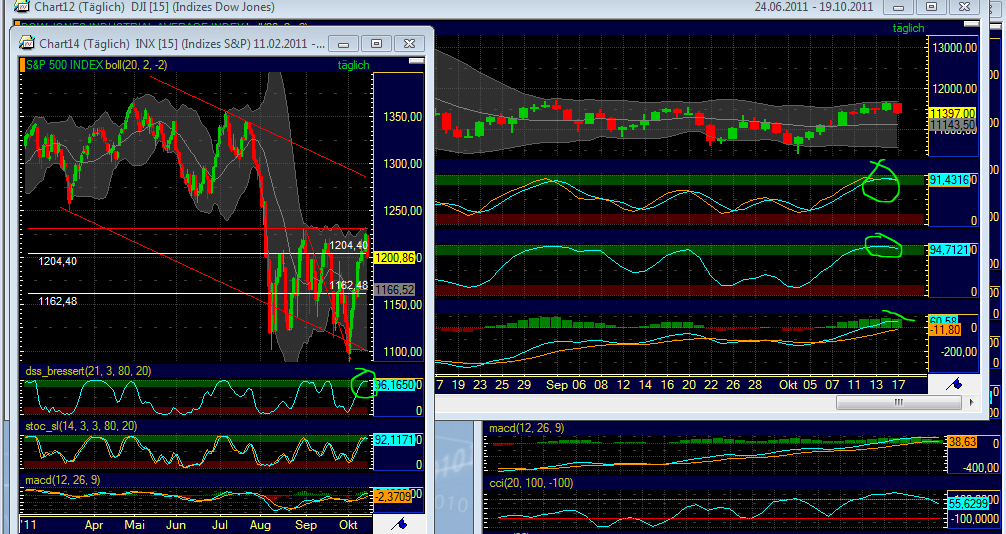Click the blue arrow icon under Chart14 price axis
This screenshot has height=534, width=1006.
[399, 522]
